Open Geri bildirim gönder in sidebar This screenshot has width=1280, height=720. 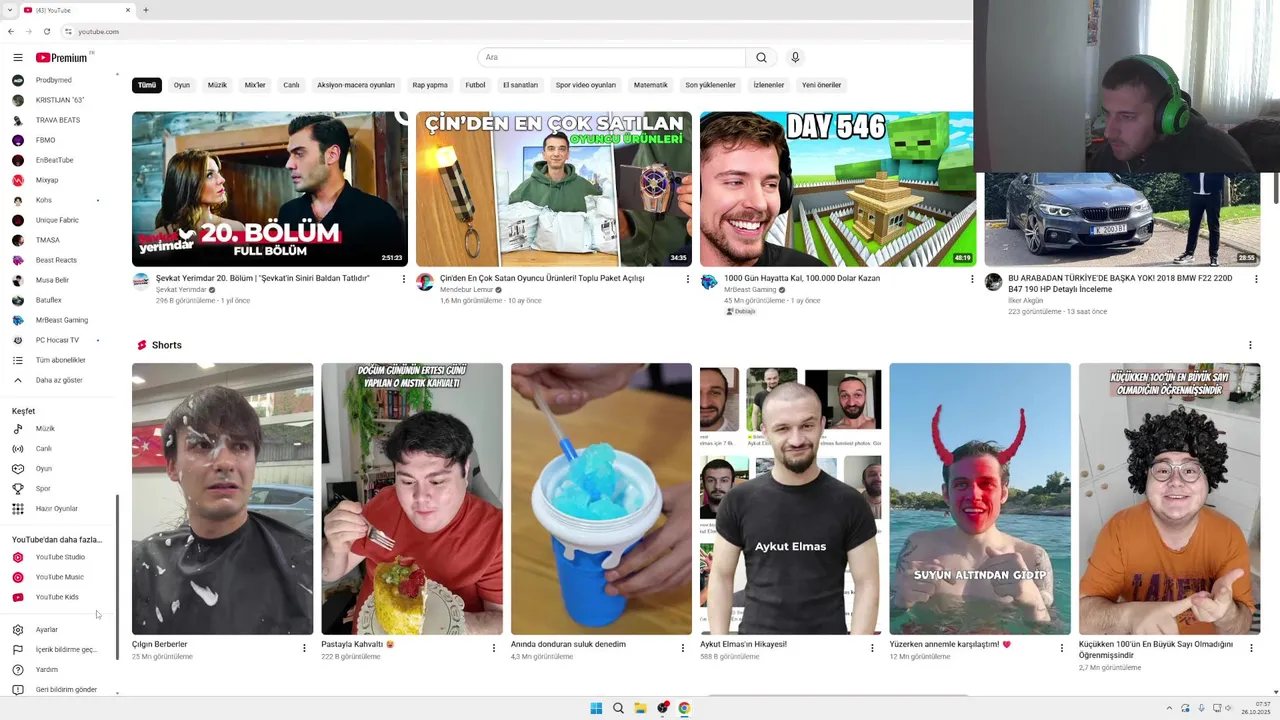(60, 689)
